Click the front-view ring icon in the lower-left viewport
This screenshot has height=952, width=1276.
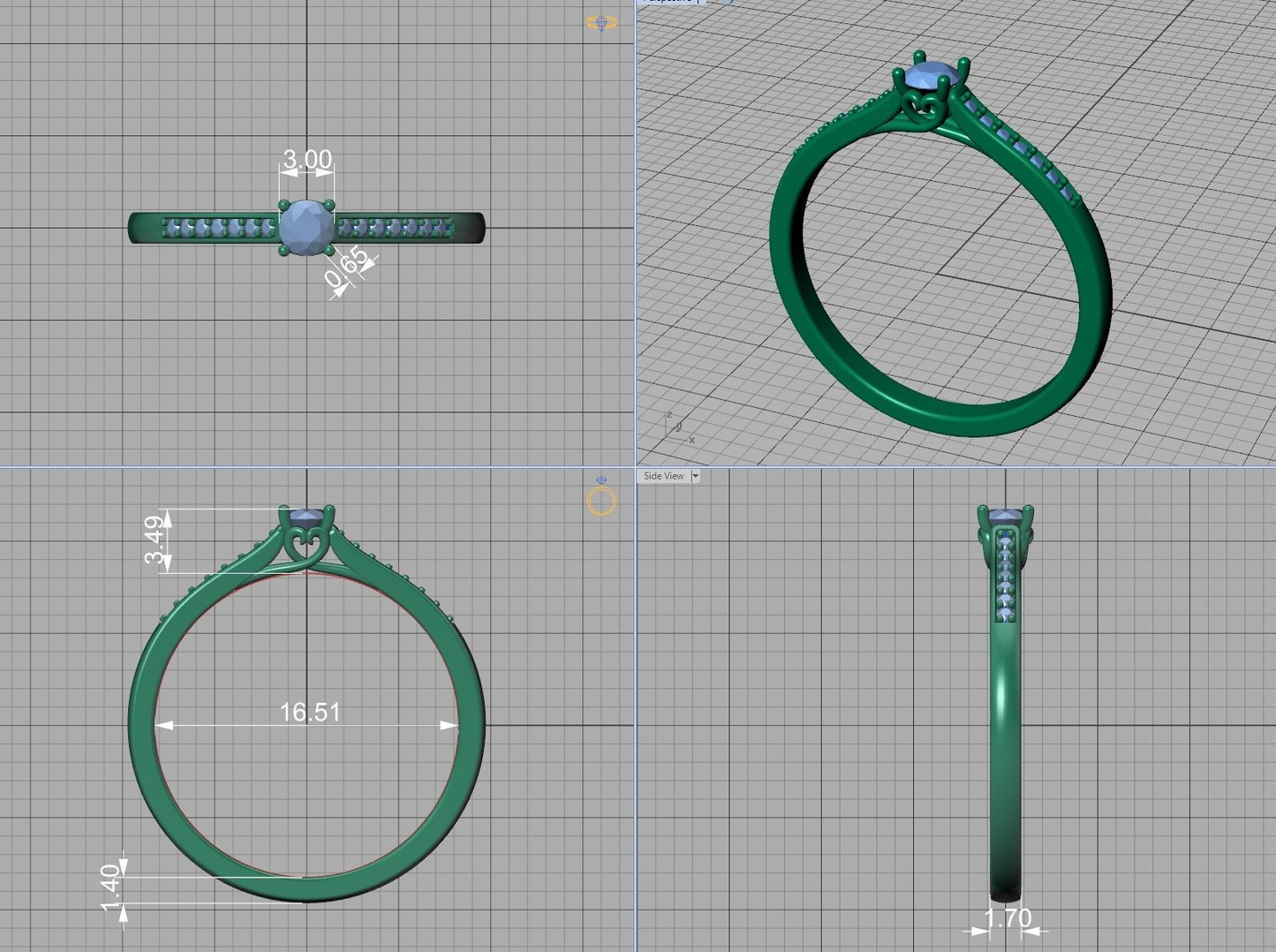point(601,499)
